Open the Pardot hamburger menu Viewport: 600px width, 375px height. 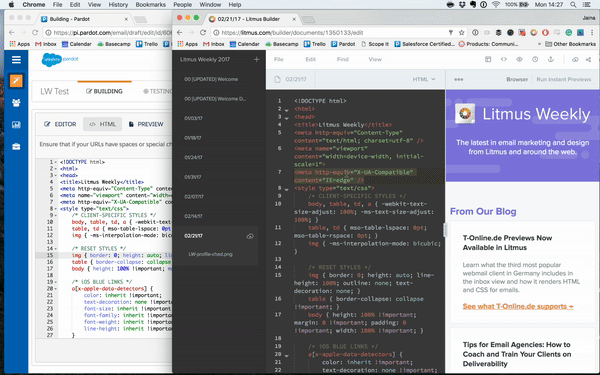[x=16, y=60]
